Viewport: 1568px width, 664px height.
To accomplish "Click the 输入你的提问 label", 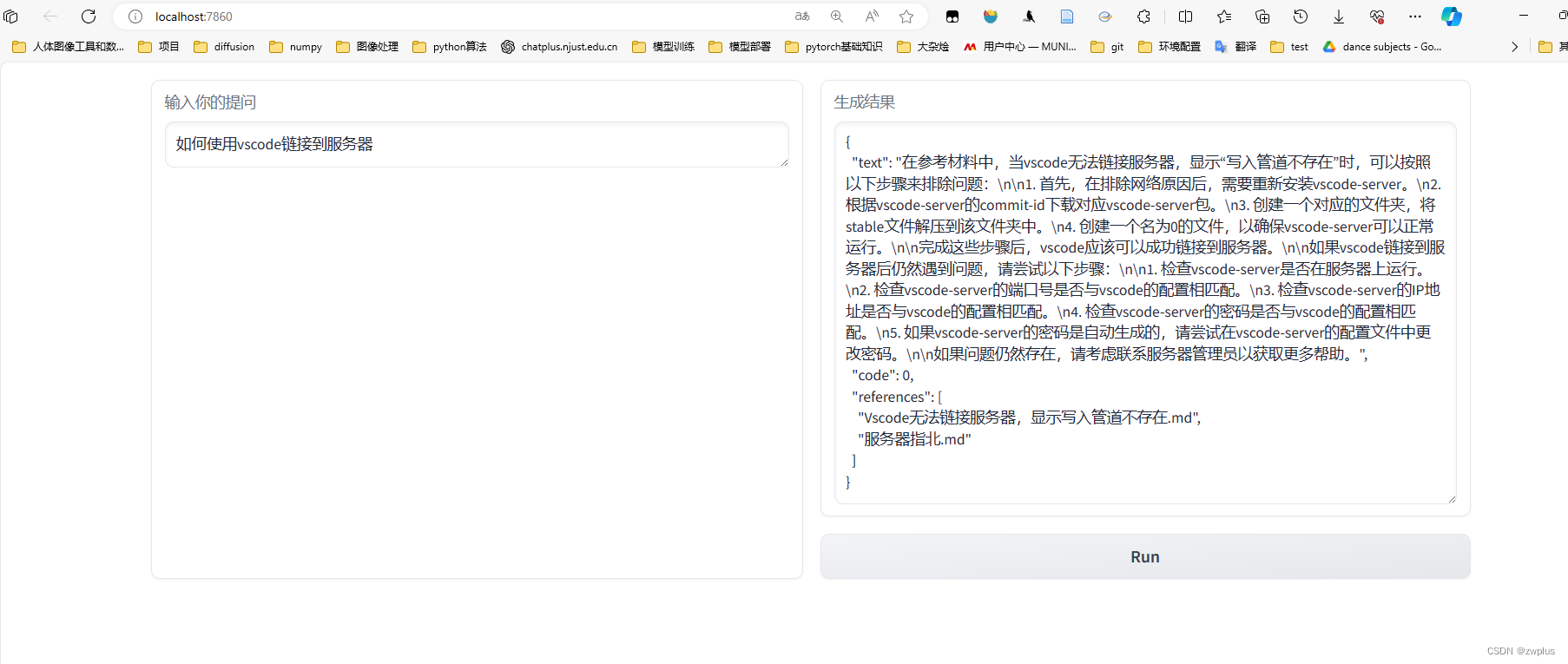I will point(210,102).
